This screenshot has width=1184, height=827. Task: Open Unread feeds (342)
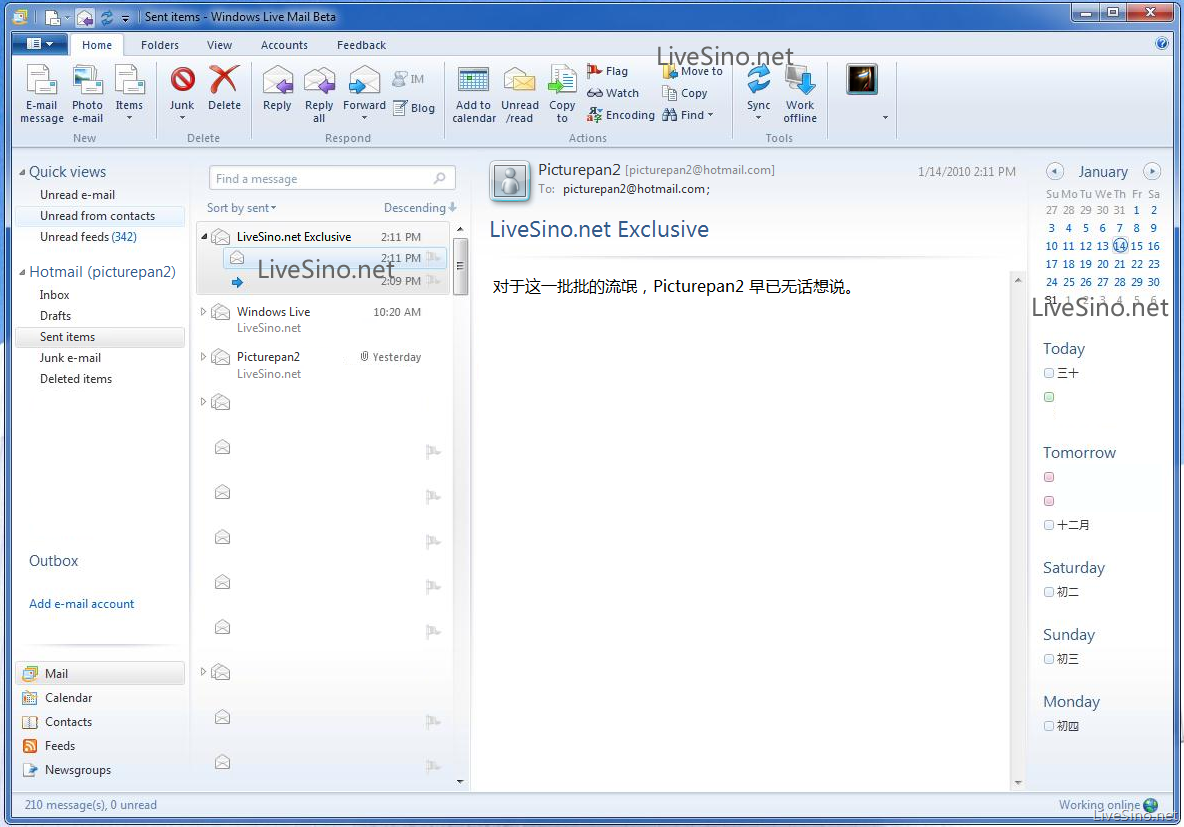click(88, 237)
